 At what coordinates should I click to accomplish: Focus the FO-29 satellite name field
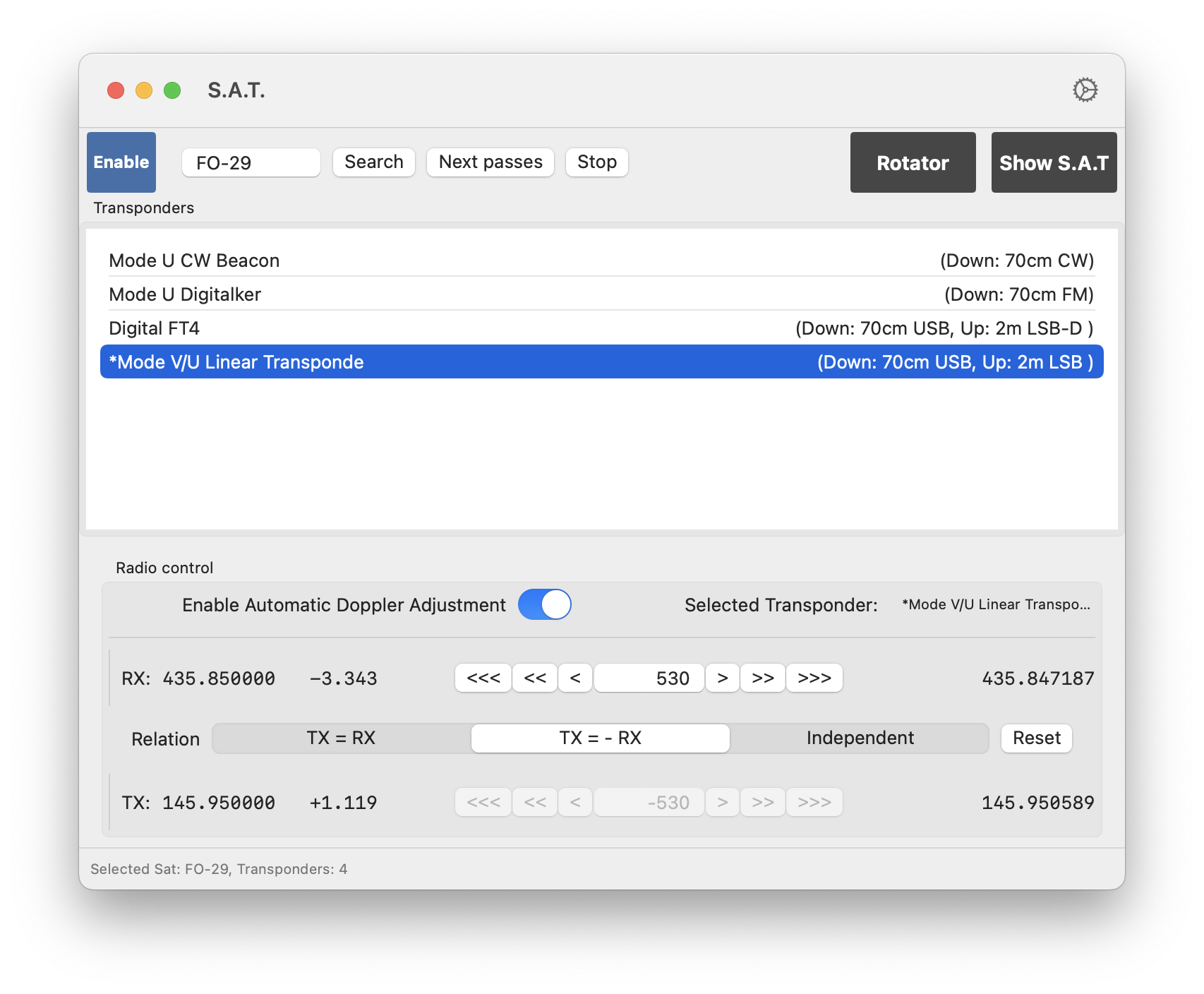[251, 162]
